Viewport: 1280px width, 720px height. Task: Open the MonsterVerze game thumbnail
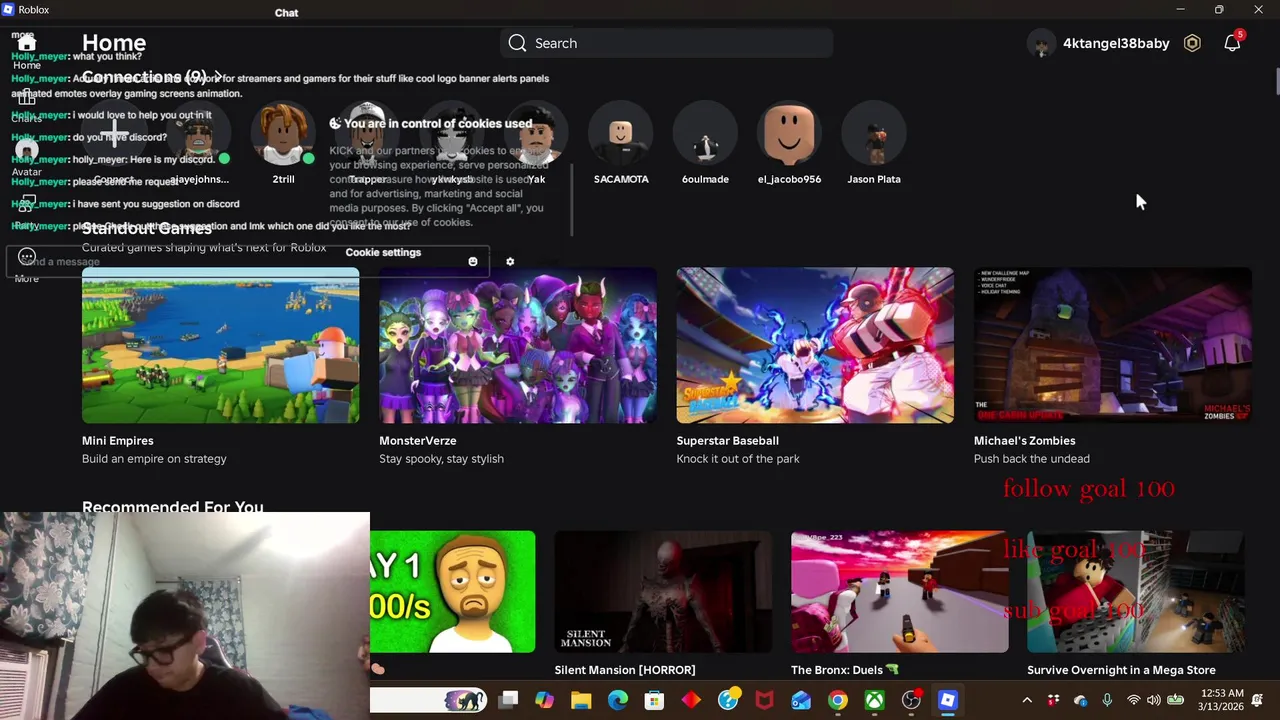518,345
